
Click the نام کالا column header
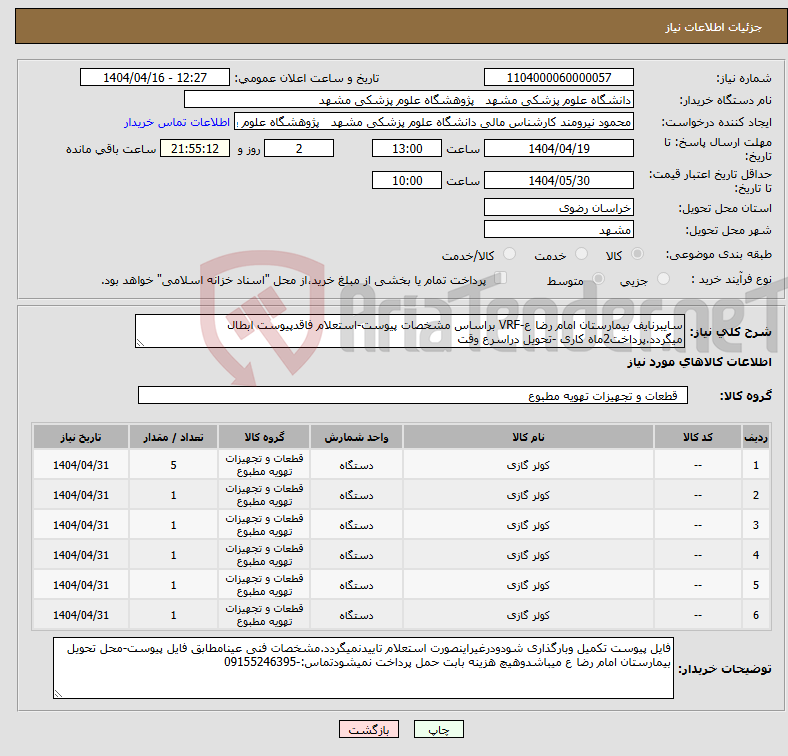[x=528, y=437]
